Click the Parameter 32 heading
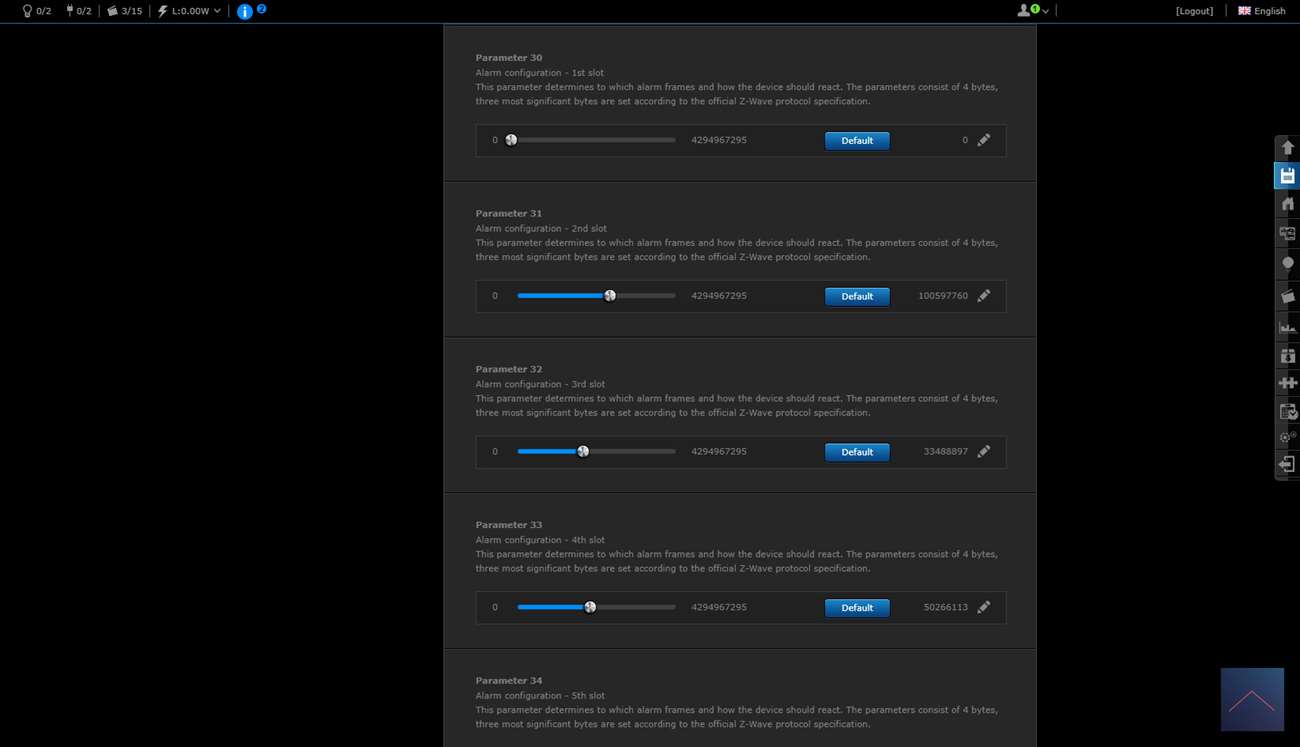 tap(509, 369)
